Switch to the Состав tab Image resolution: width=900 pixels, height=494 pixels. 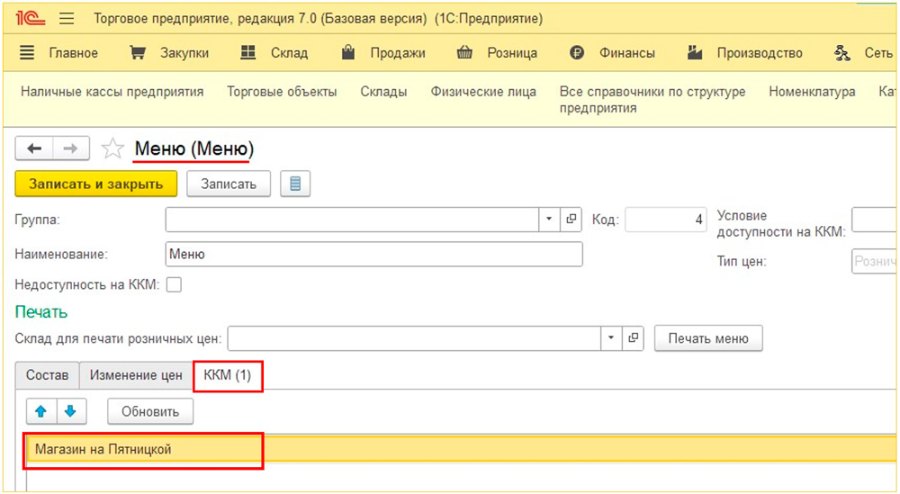click(x=47, y=375)
